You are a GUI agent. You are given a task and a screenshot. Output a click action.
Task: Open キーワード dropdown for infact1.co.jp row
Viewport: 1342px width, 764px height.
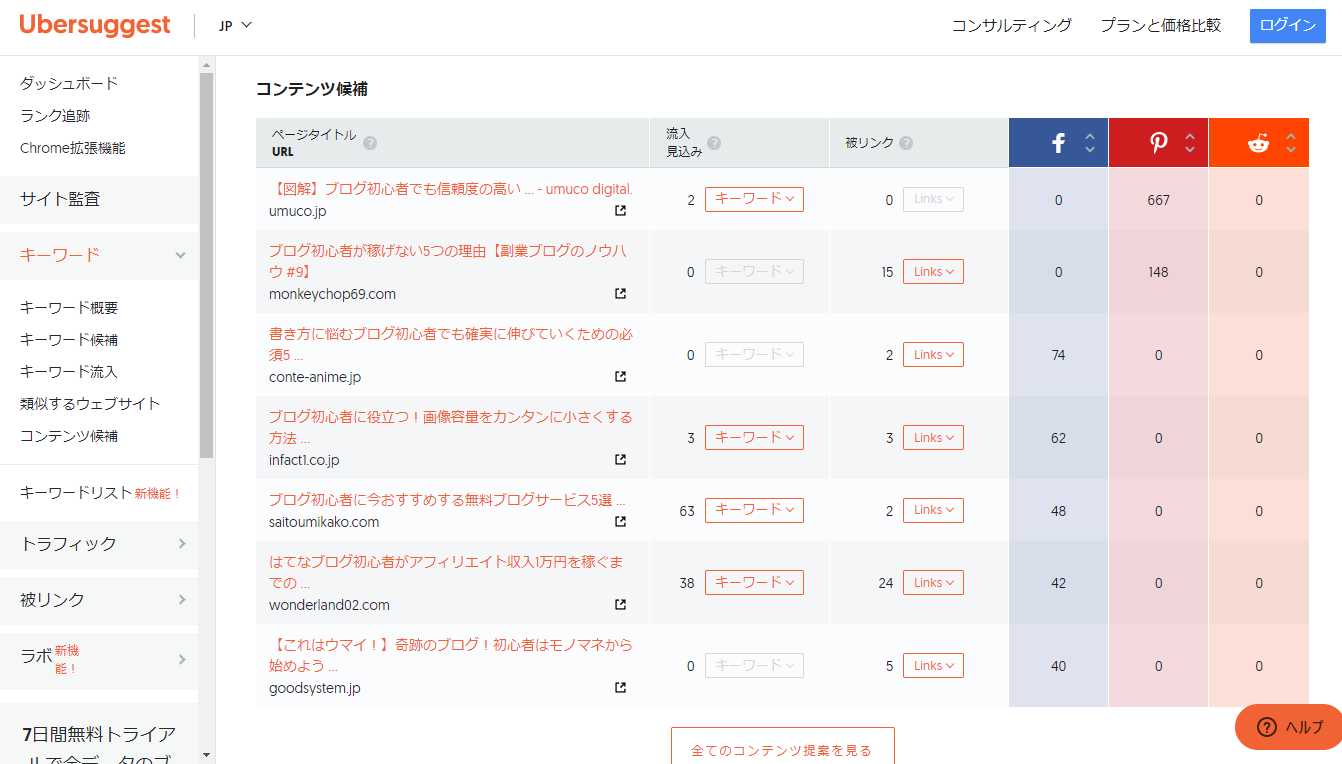coord(754,437)
